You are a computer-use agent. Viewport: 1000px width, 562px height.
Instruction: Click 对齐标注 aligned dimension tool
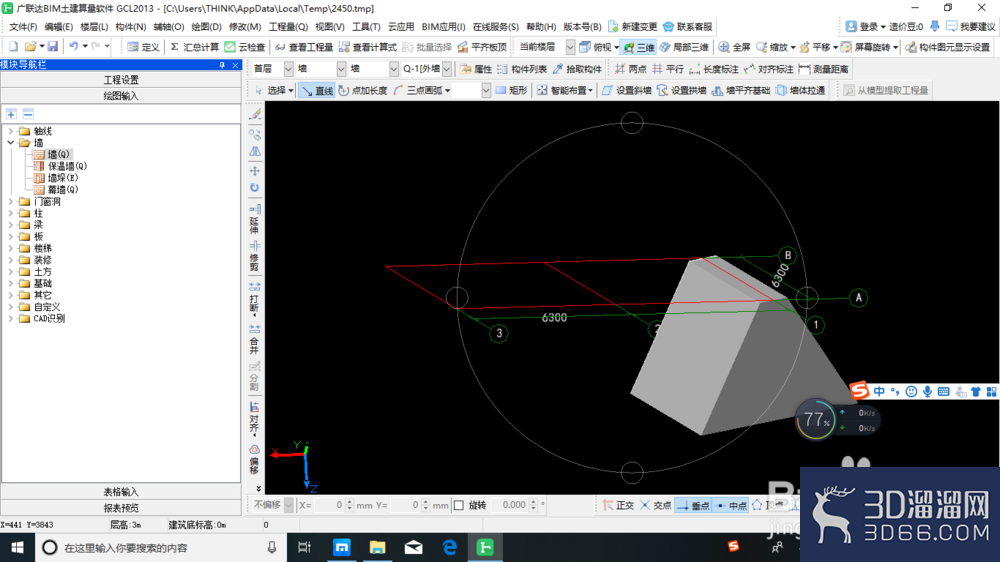(x=768, y=69)
